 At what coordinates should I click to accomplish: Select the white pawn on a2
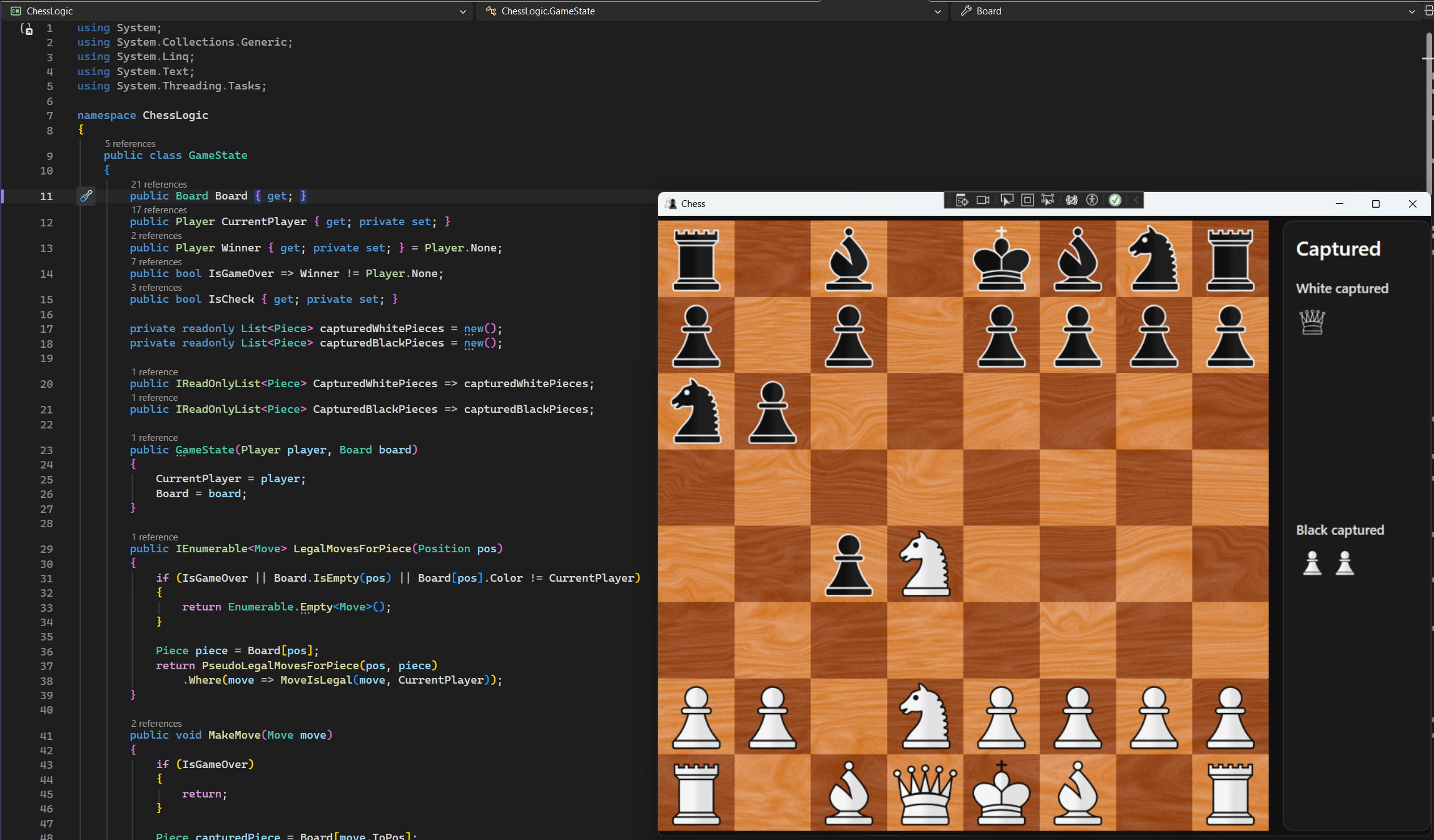click(696, 716)
